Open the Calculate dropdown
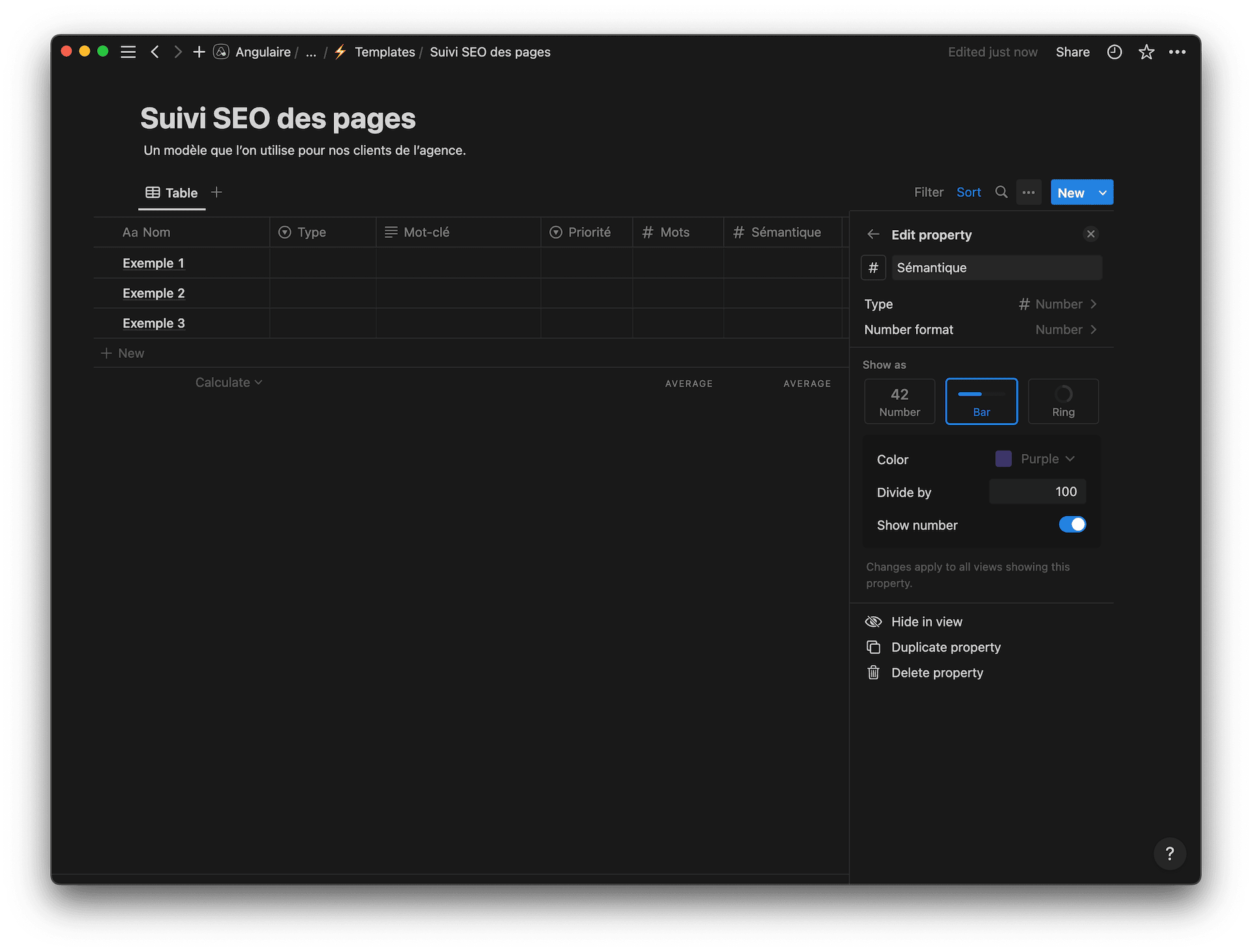 228,383
